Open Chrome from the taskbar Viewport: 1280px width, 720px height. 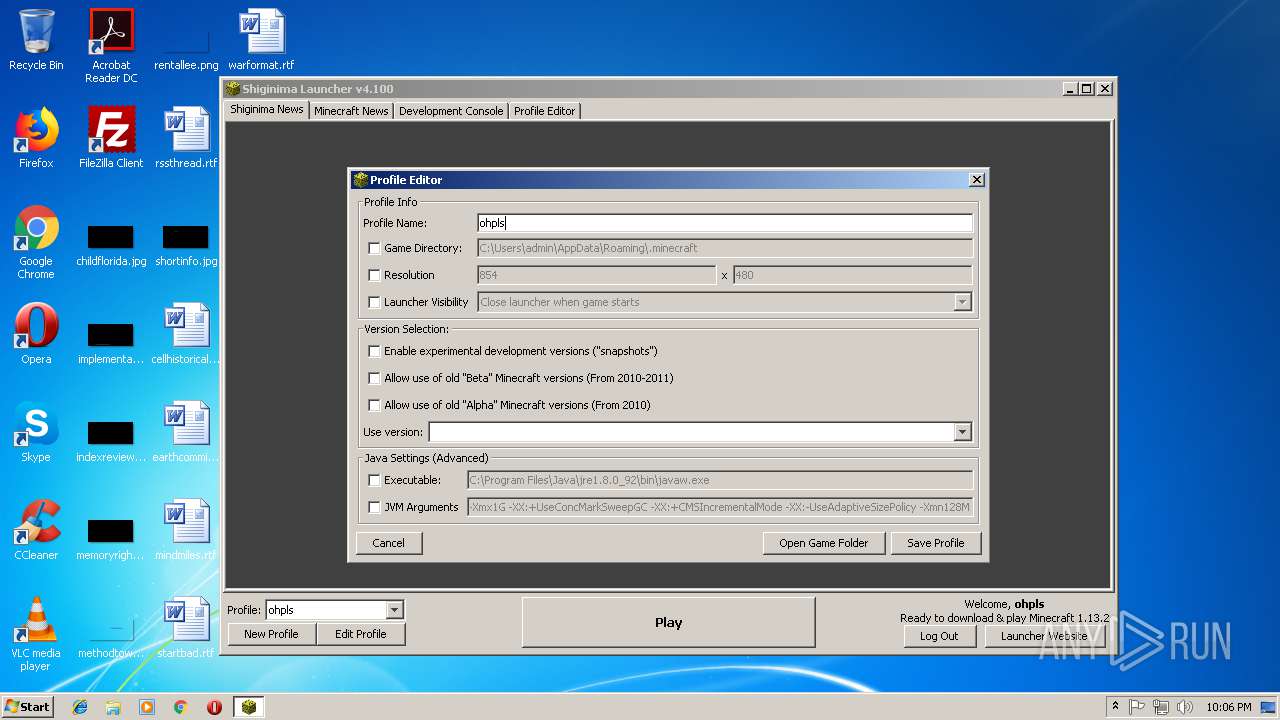coord(181,707)
